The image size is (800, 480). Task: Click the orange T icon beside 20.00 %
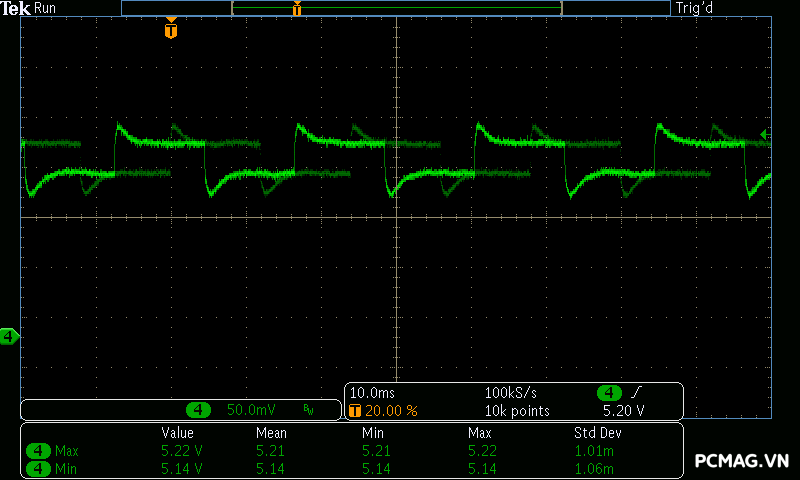click(355, 410)
